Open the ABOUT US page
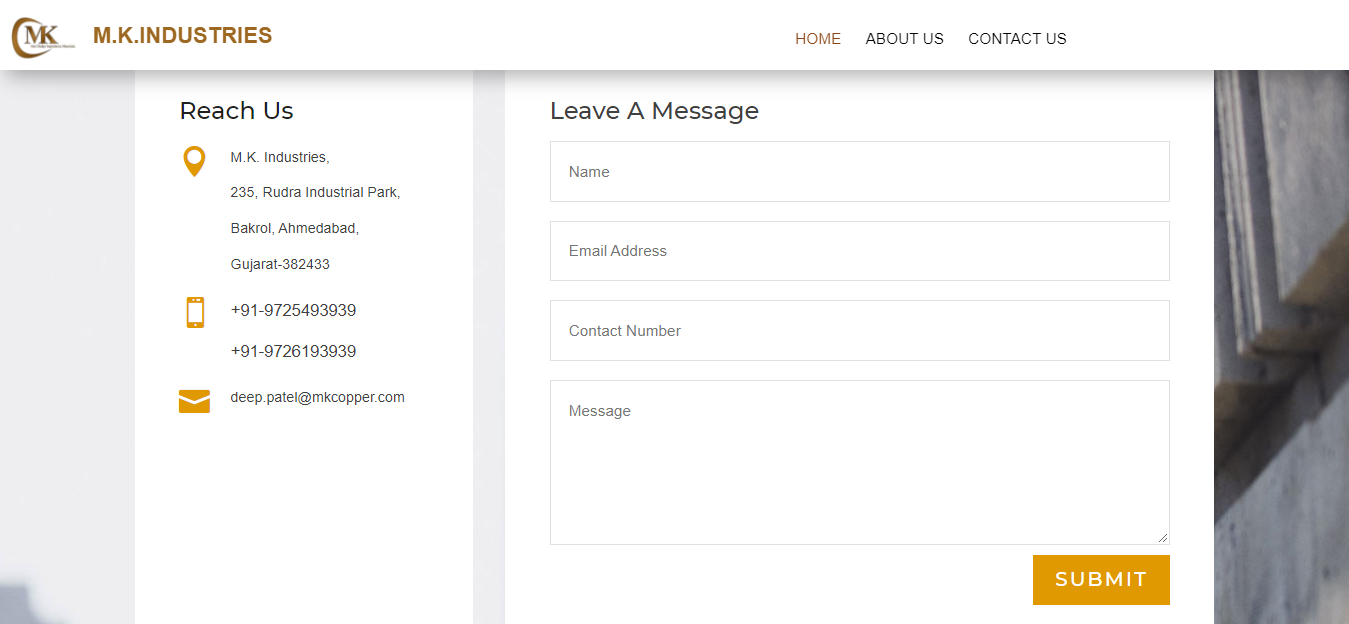The image size is (1349, 624). tap(904, 39)
